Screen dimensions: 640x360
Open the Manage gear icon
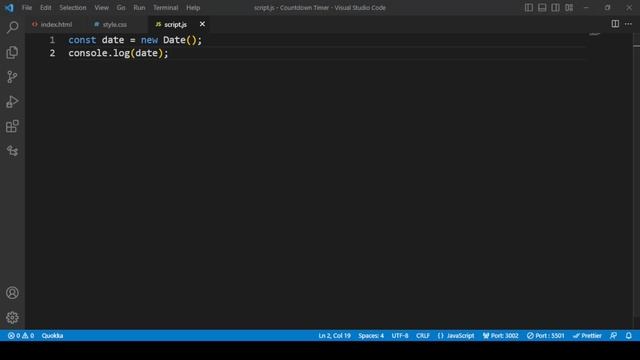pos(12,318)
